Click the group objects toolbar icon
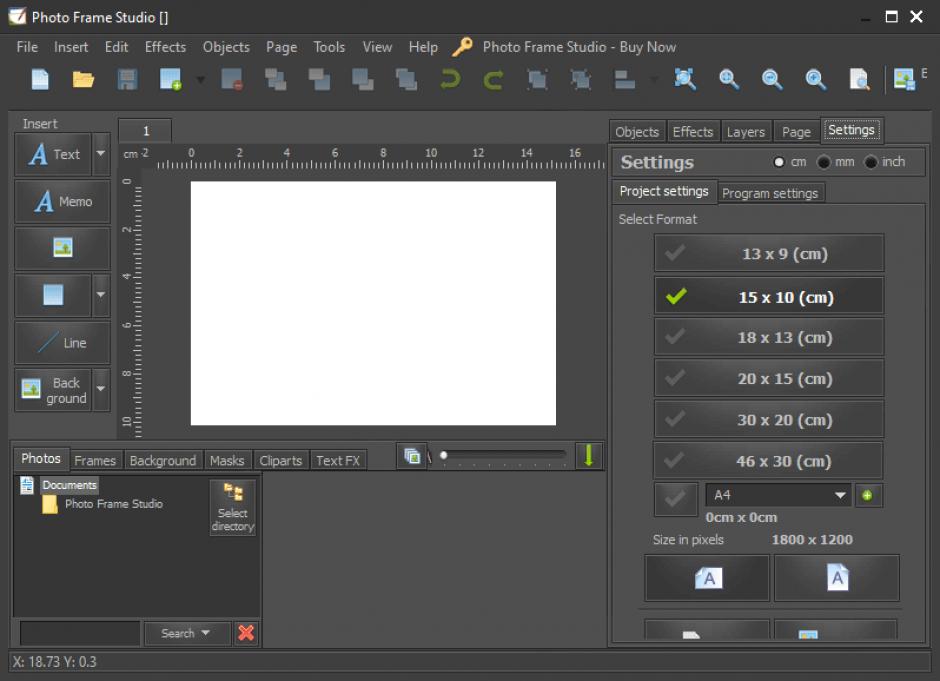This screenshot has width=940, height=681. tap(537, 79)
